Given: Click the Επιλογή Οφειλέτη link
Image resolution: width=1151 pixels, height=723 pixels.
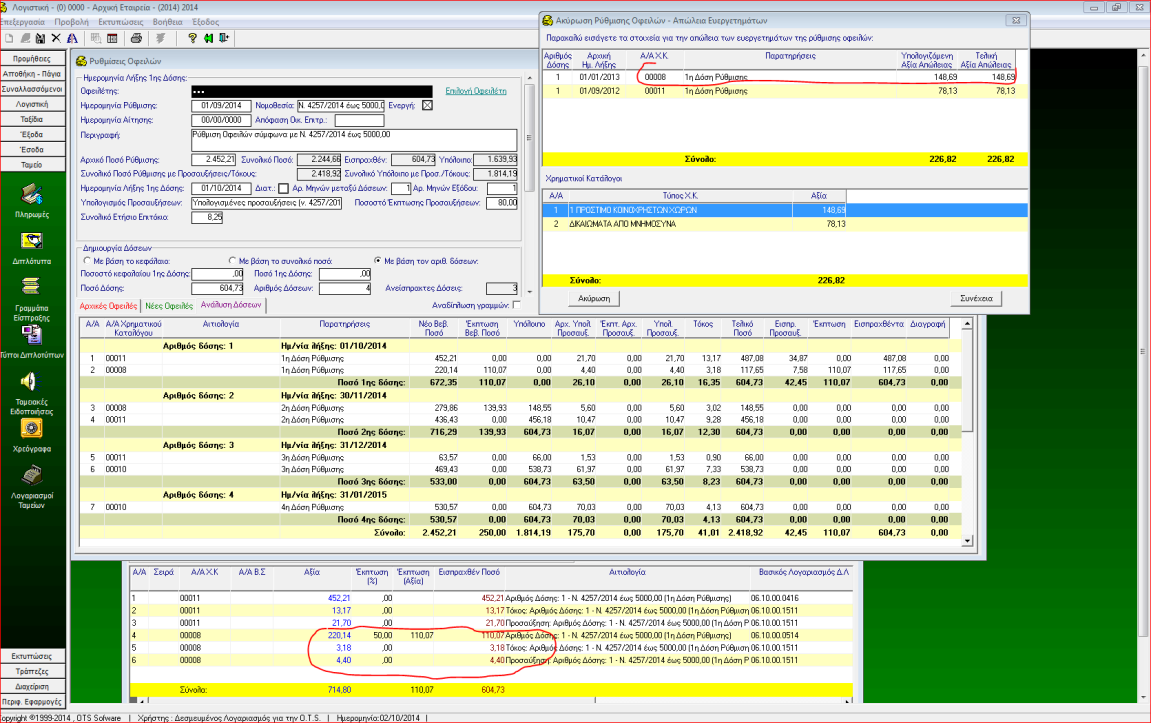Looking at the screenshot, I should click(476, 91).
